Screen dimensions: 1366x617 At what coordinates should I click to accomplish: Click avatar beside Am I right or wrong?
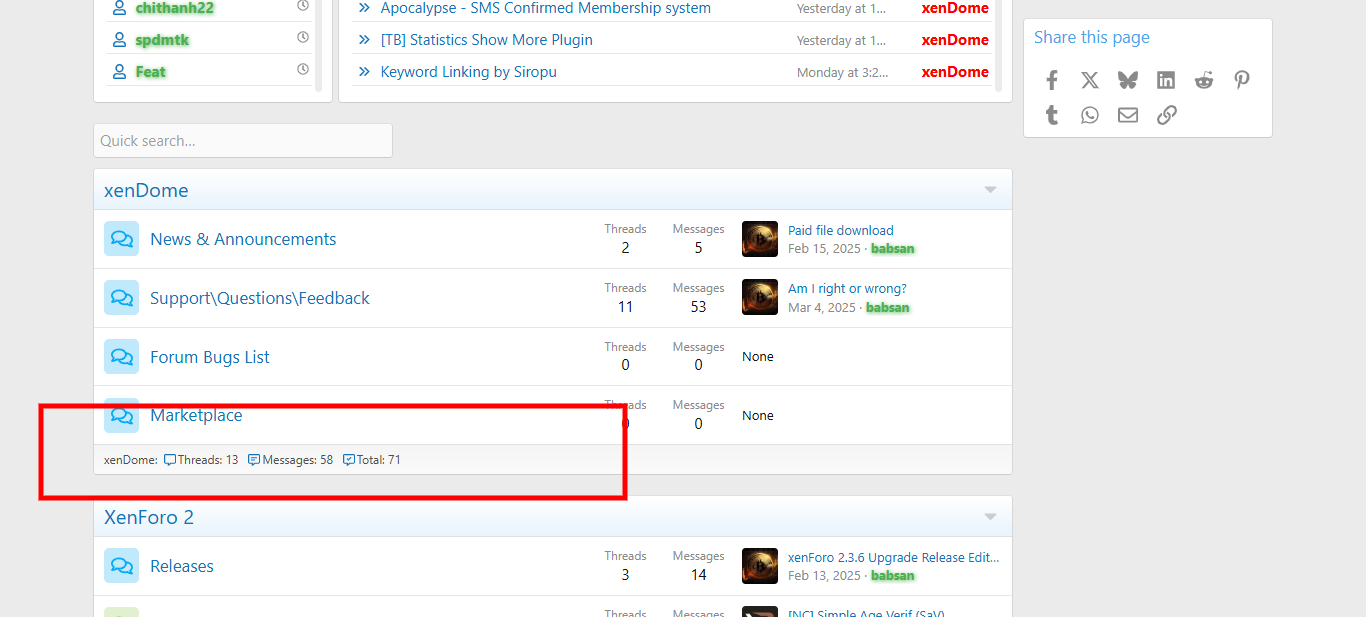pyautogui.click(x=760, y=298)
